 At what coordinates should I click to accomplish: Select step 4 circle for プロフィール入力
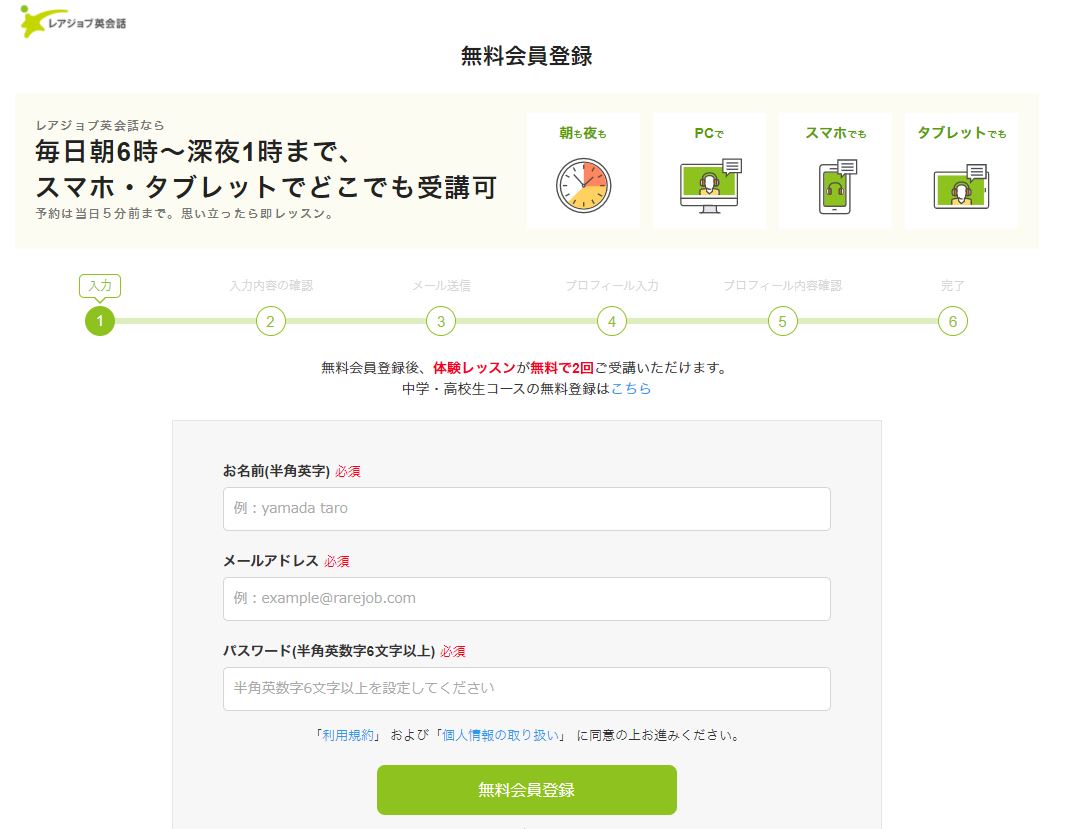click(611, 321)
